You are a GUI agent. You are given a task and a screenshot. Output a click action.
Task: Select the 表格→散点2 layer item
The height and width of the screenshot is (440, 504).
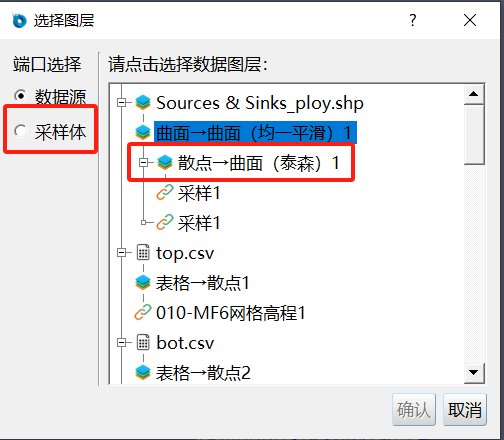click(203, 373)
